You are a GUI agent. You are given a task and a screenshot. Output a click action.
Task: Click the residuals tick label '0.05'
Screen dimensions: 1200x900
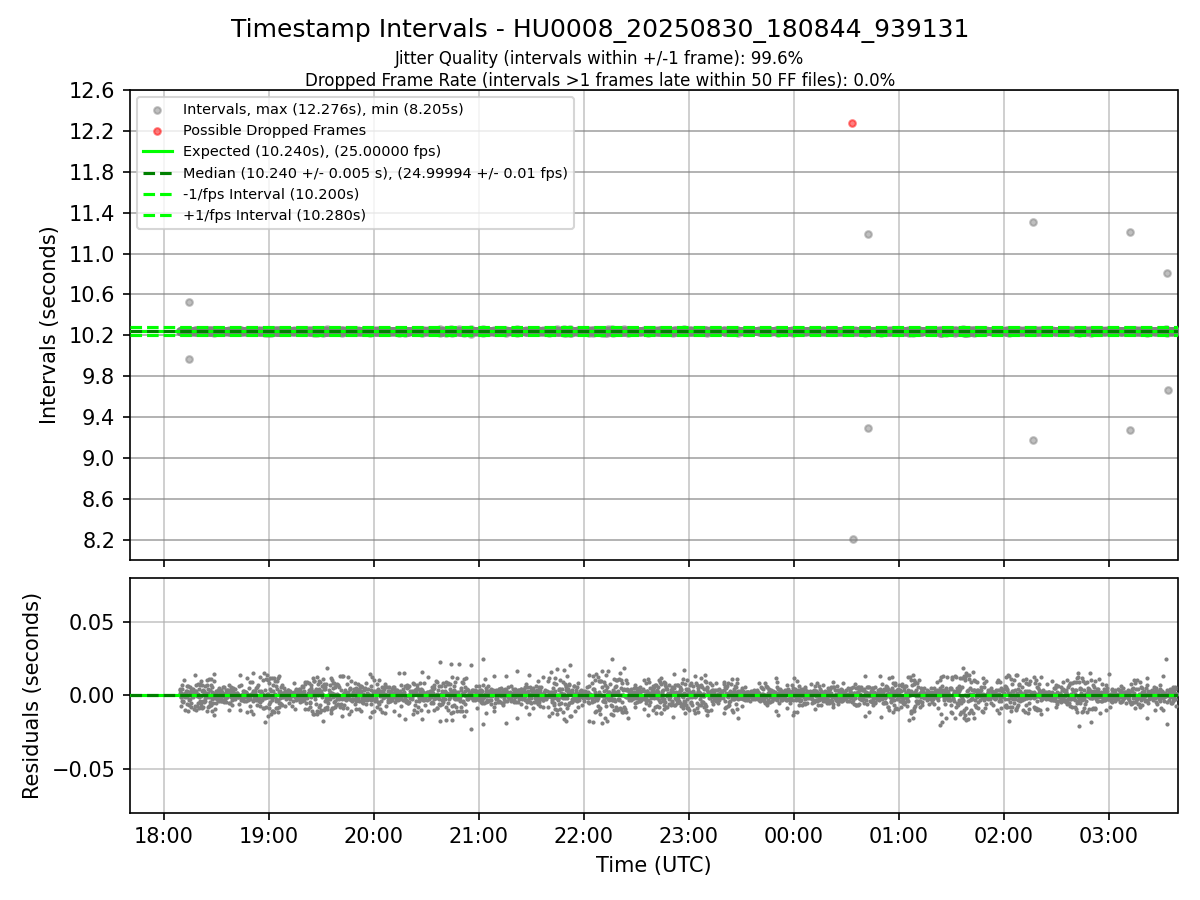coord(94,622)
